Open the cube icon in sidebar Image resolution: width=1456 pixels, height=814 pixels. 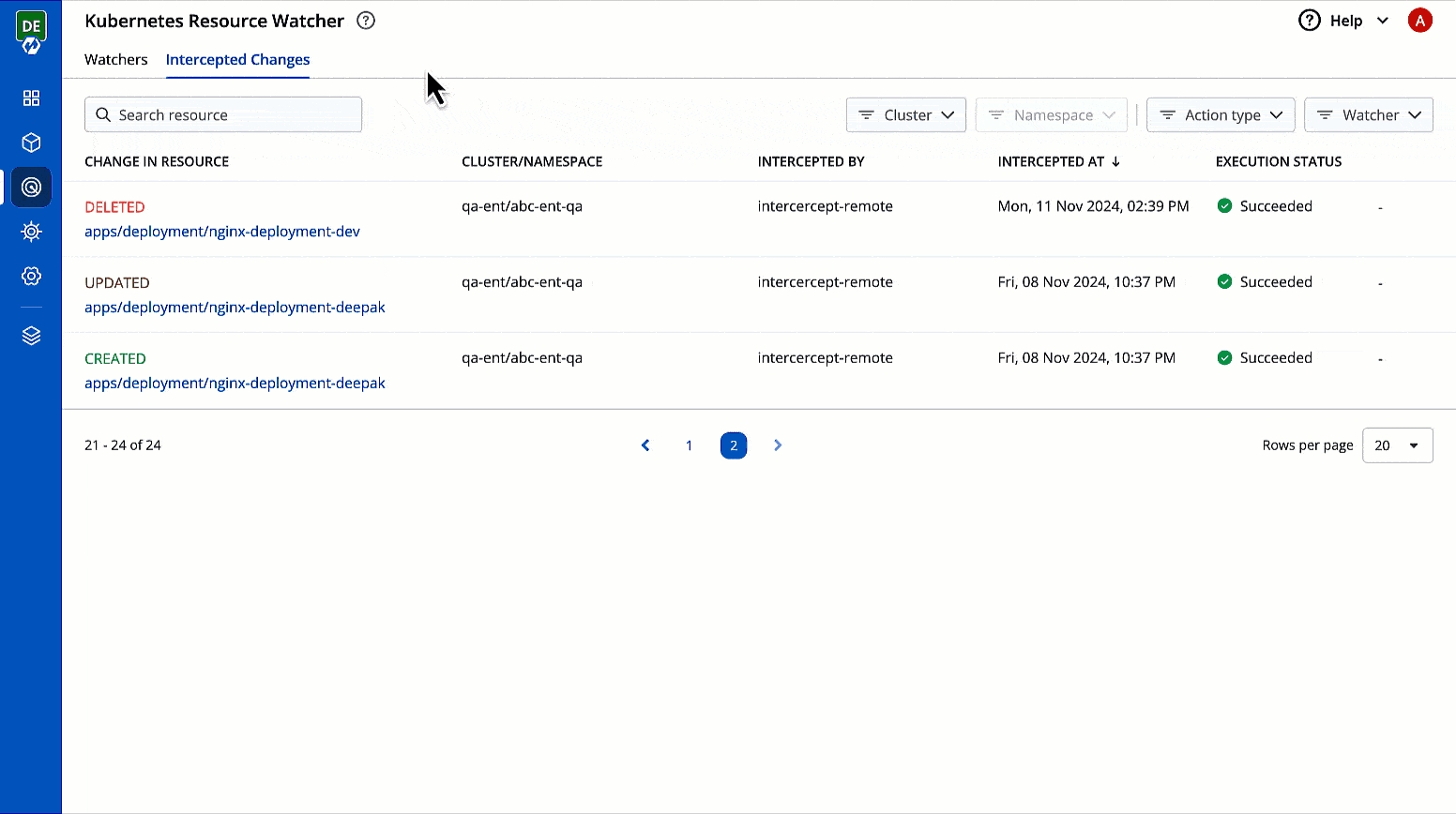click(x=31, y=143)
